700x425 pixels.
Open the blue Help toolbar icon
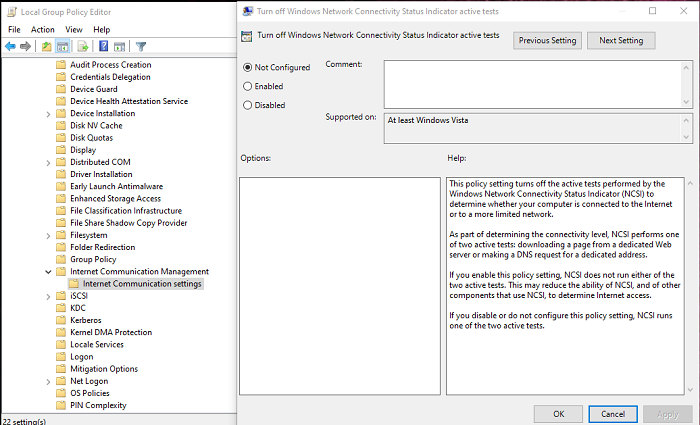point(103,46)
